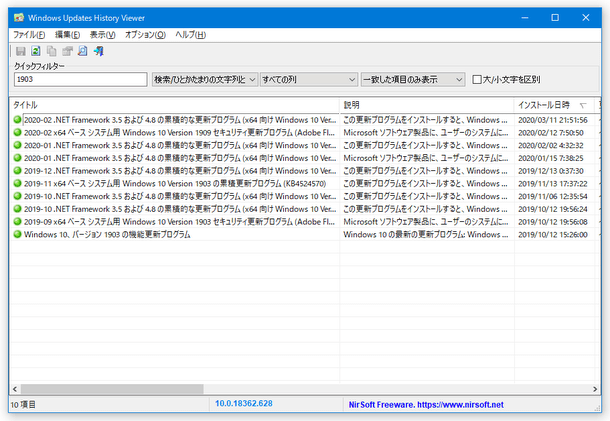Click the 10 項目 status bar count
Image resolution: width=610 pixels, height=421 pixels.
tap(23, 405)
